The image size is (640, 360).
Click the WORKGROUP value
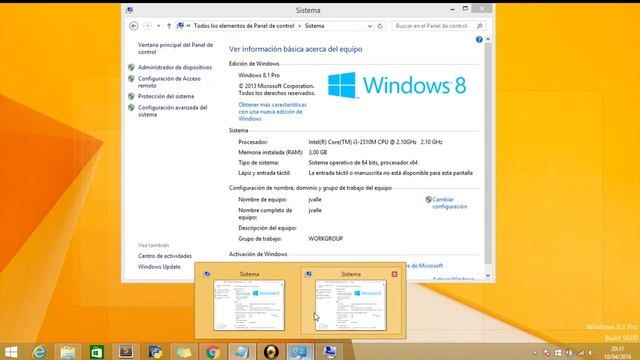click(326, 239)
